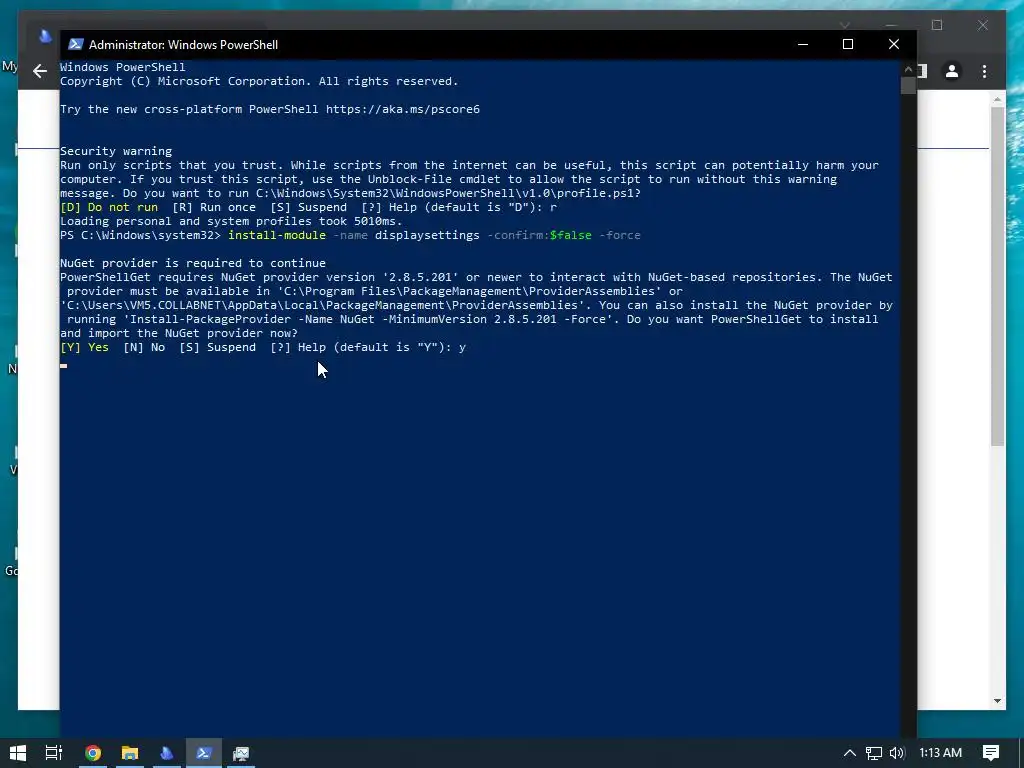Viewport: 1024px width, 768px height.
Task: Click the https://aka.ms/pscore6 URL text
Action: [x=403, y=109]
